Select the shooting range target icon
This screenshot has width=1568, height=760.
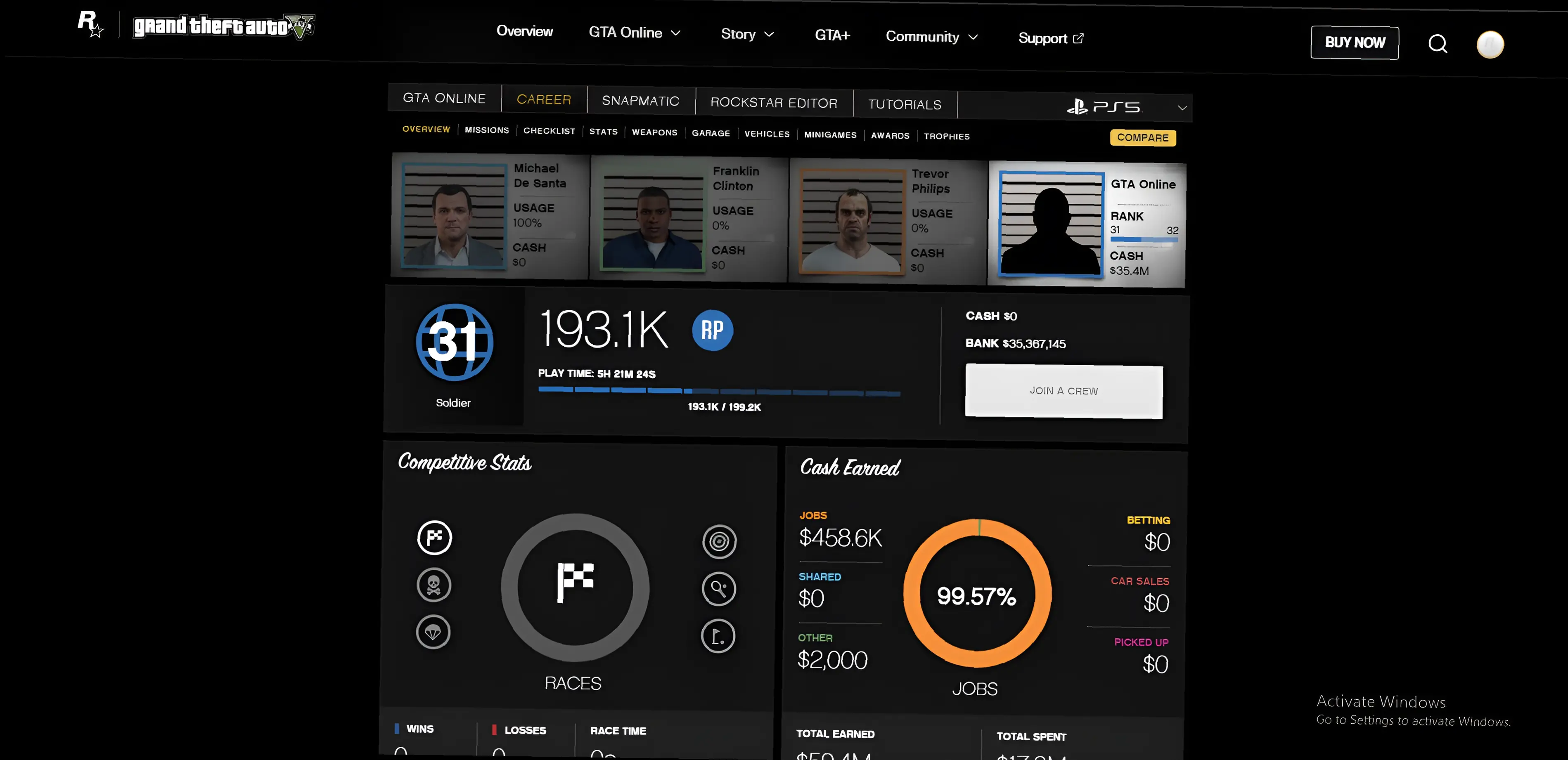click(x=719, y=542)
